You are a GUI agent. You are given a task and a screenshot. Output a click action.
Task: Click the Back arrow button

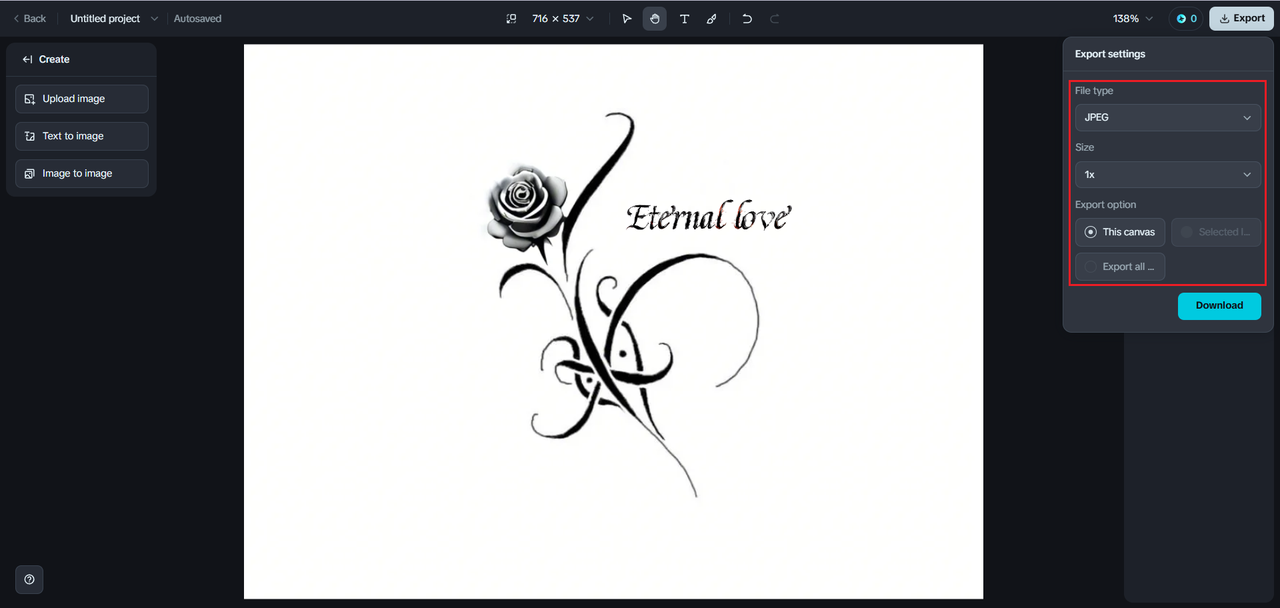29,19
